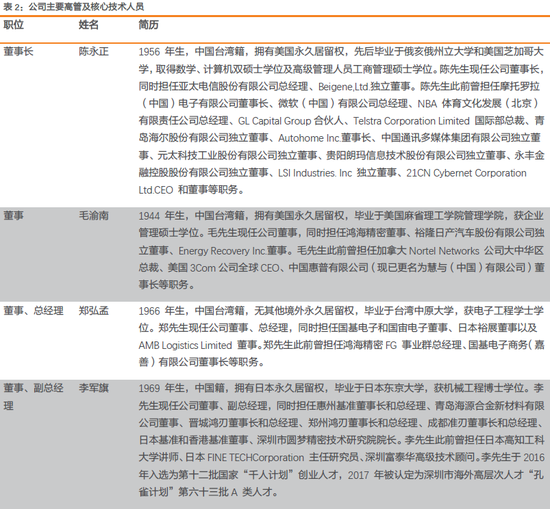Viewport: 550px width, 509px height.
Task: Select the 职位 column header
Action: pyautogui.click(x=13, y=25)
